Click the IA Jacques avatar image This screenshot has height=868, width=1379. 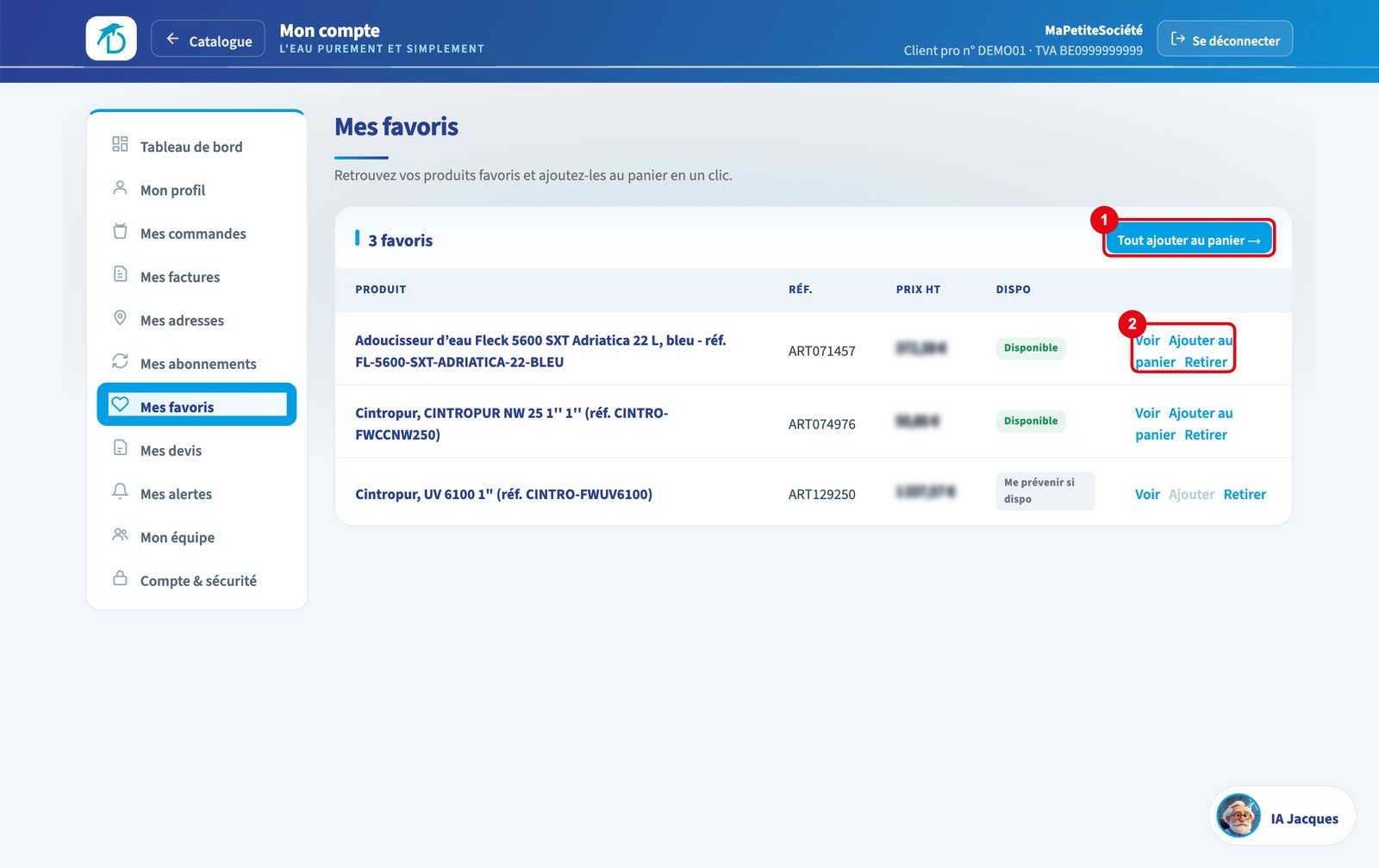click(1239, 815)
